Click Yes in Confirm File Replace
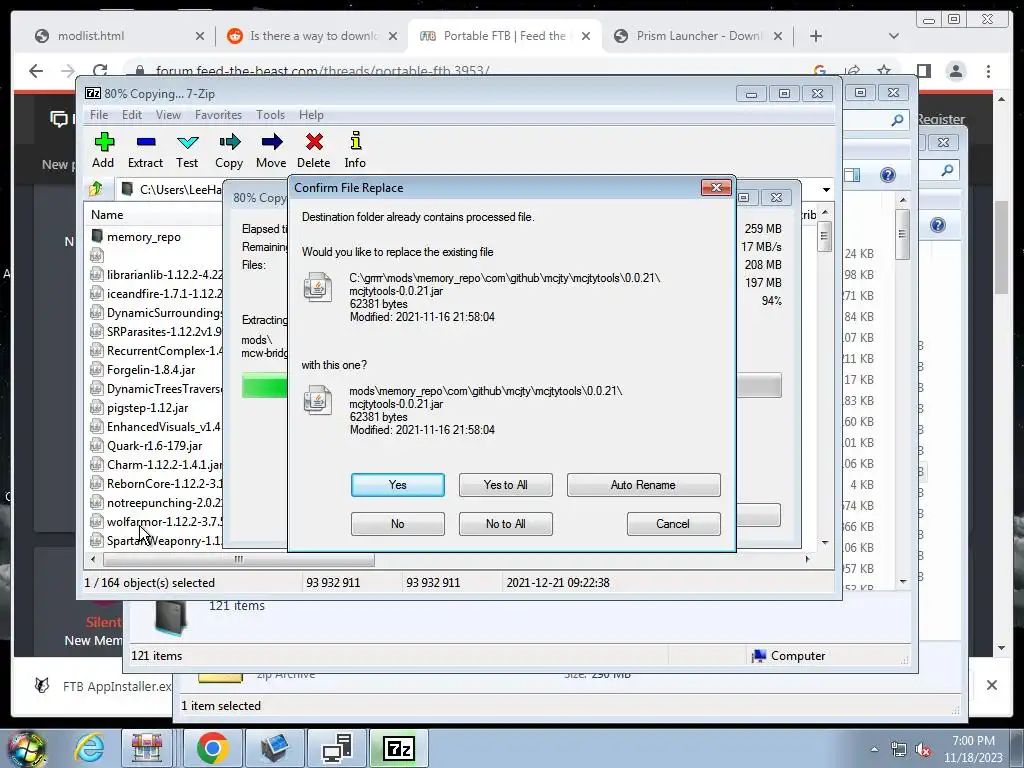 point(398,485)
